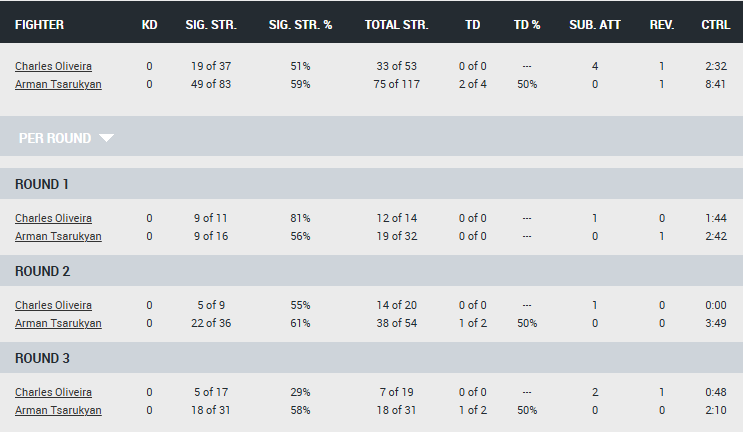
Task: Click the FIGHTER column header
Action: (39, 25)
